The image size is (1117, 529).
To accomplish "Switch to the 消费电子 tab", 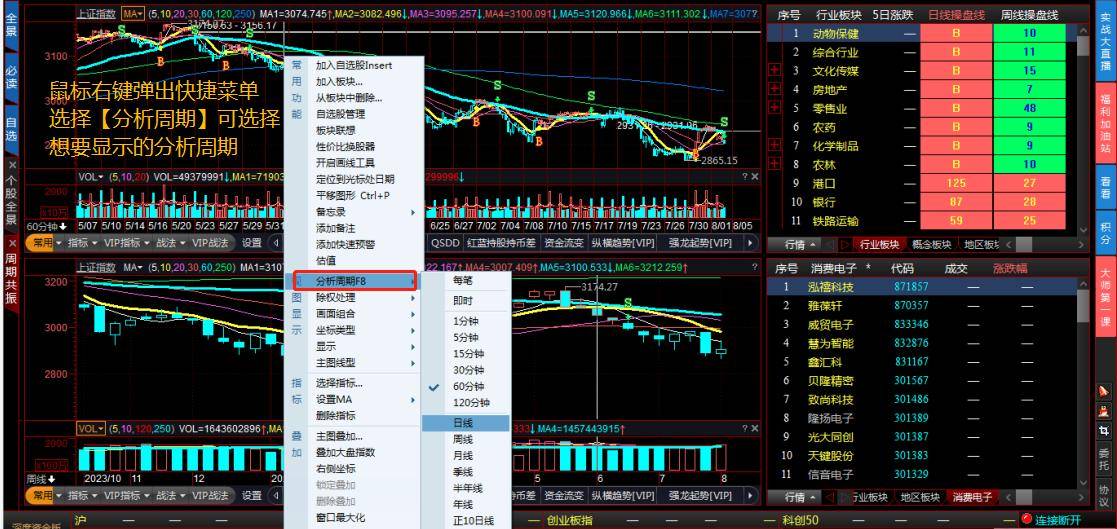I will pos(972,497).
